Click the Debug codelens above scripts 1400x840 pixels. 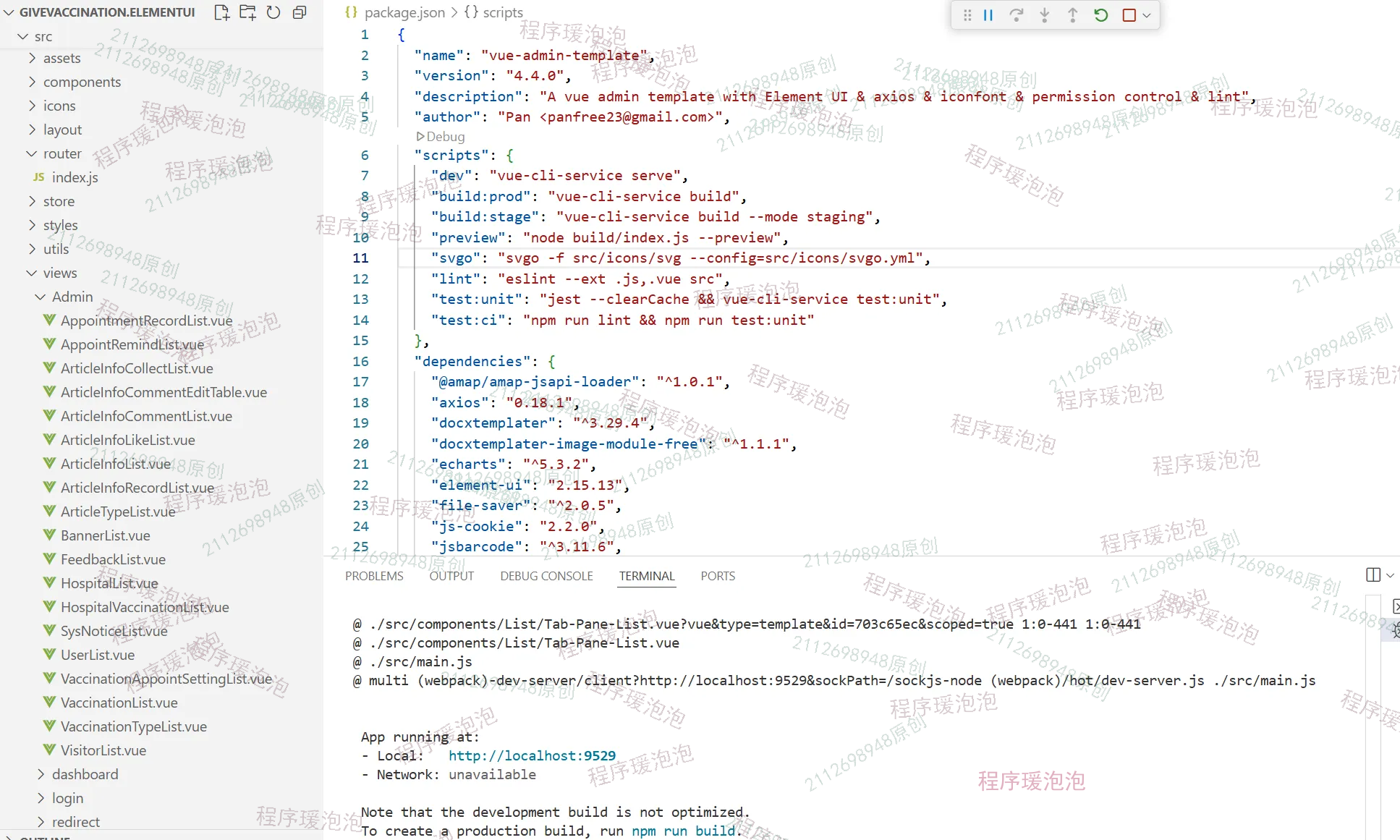click(441, 137)
